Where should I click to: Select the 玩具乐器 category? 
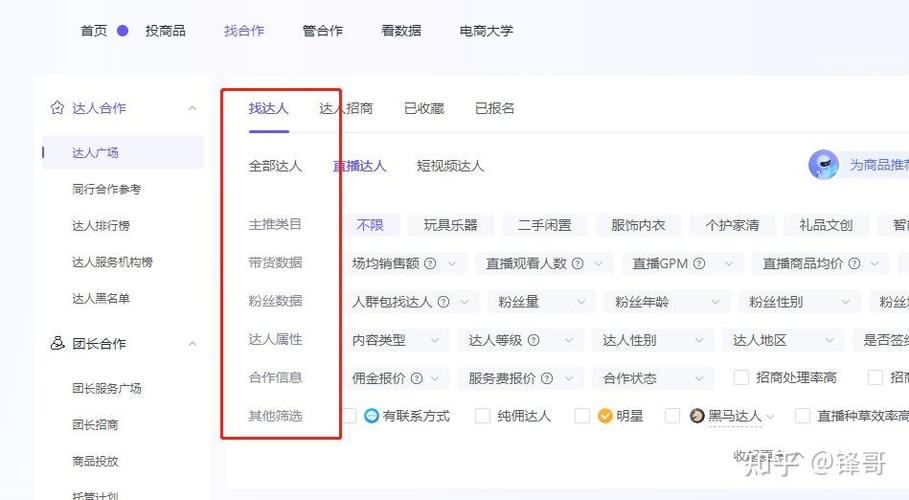coord(450,225)
